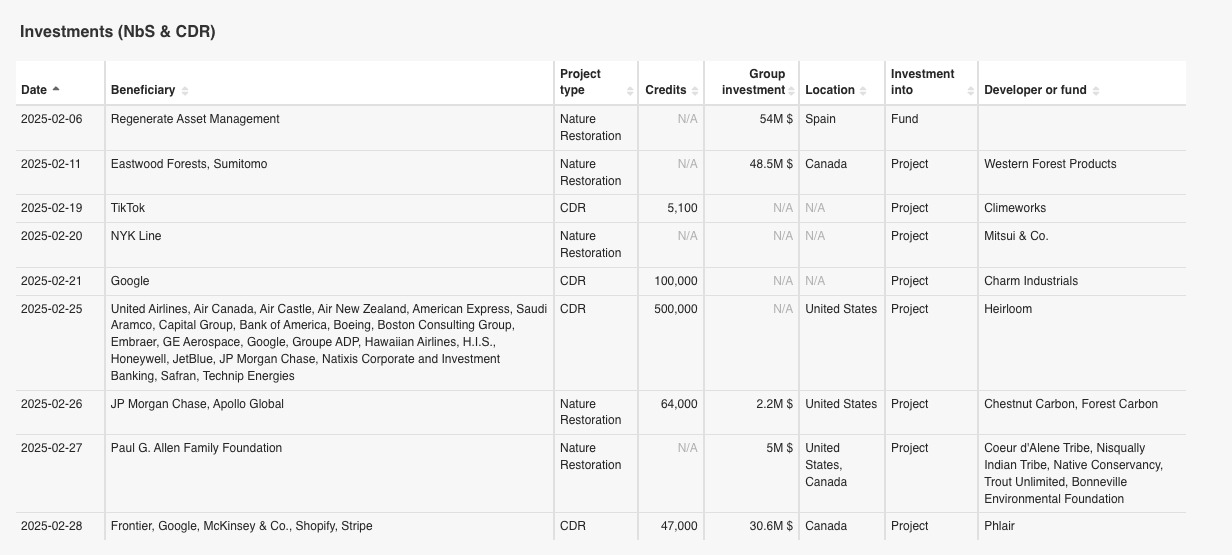Image resolution: width=1232 pixels, height=555 pixels.
Task: Click the Charm Industrials developer cell
Action: (1031, 281)
